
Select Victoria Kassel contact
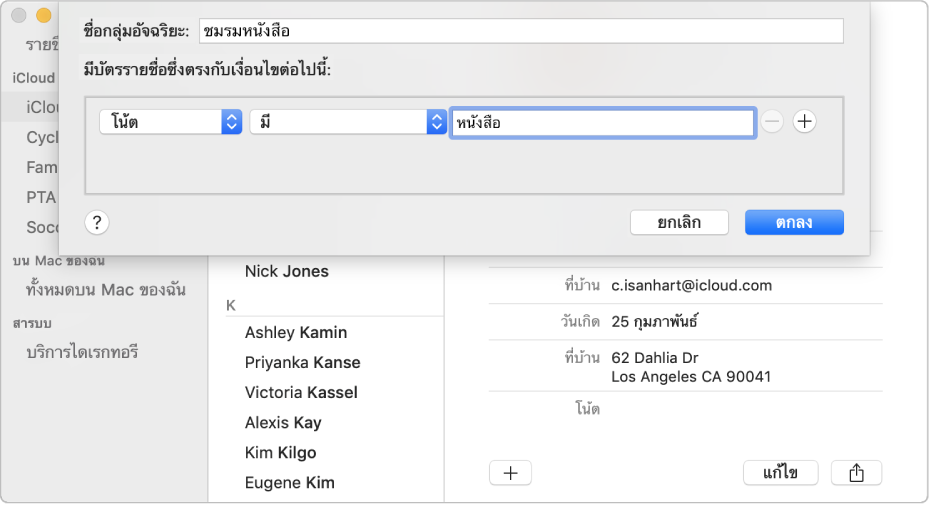point(301,393)
